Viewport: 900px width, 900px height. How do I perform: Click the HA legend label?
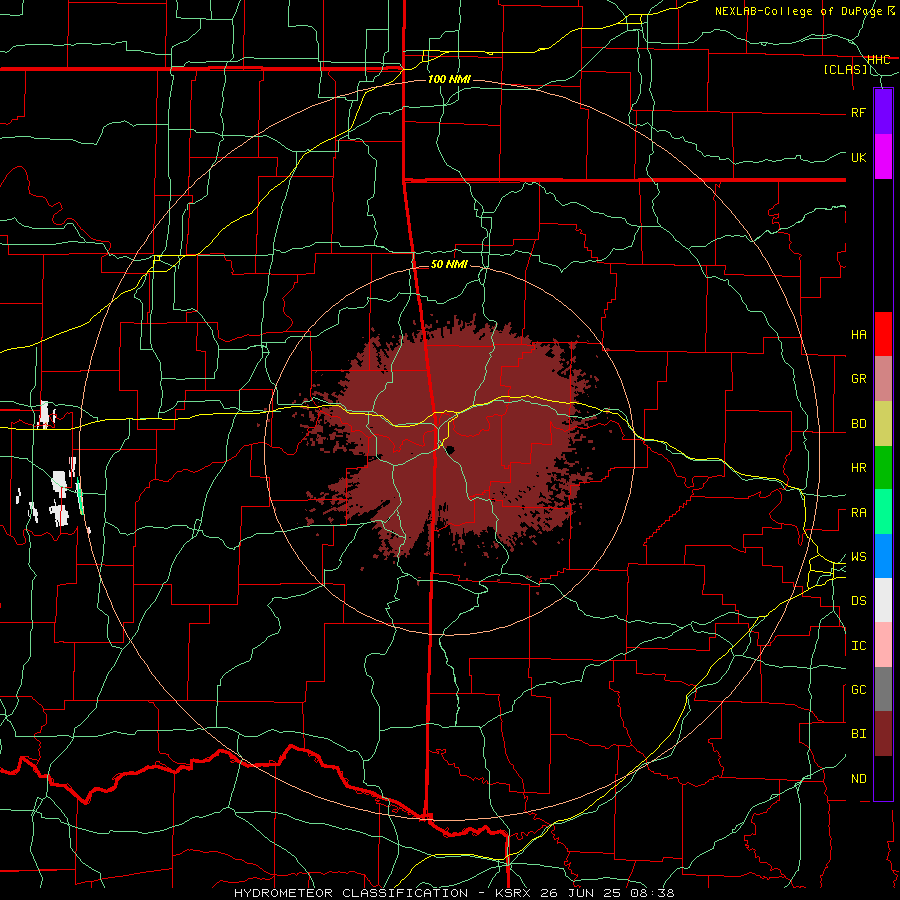tap(858, 335)
